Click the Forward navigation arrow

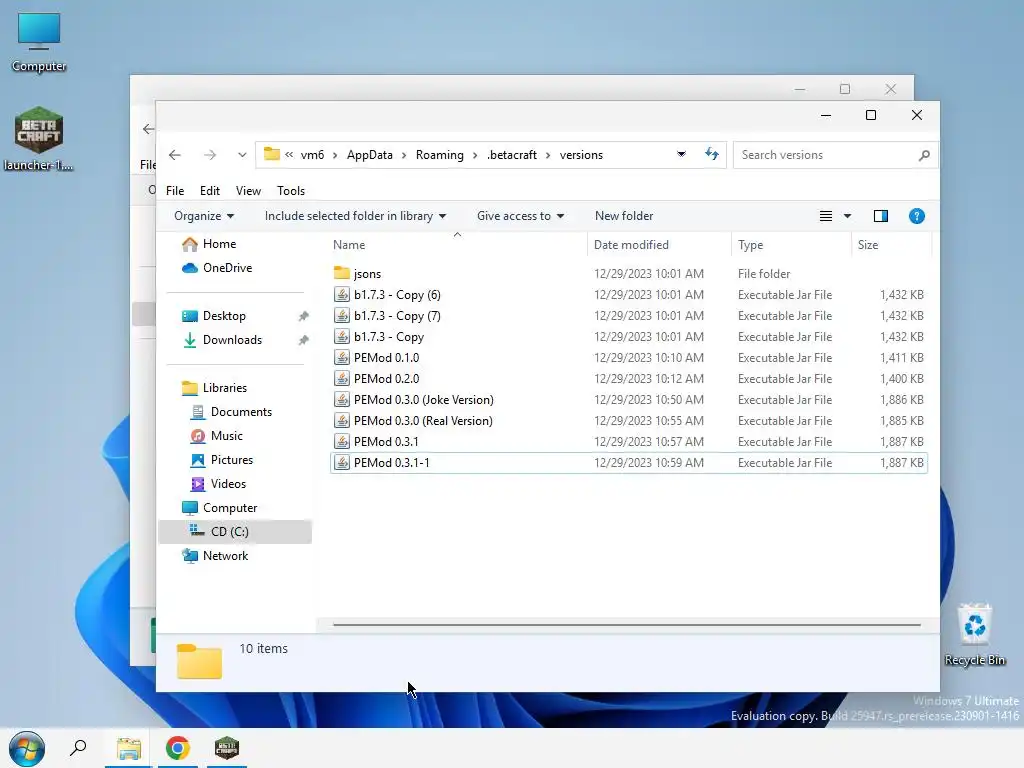pos(210,155)
